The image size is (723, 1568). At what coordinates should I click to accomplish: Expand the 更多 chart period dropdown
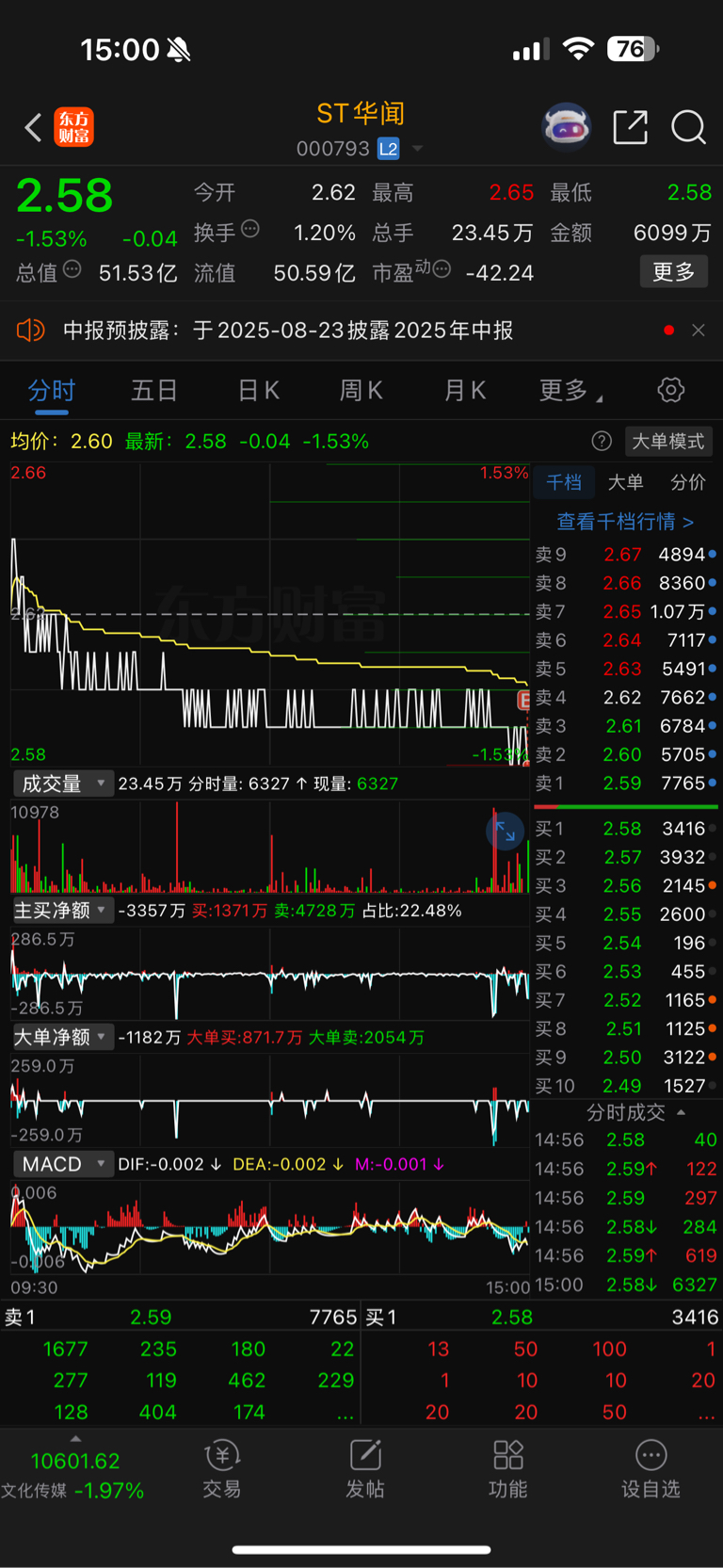click(x=570, y=390)
